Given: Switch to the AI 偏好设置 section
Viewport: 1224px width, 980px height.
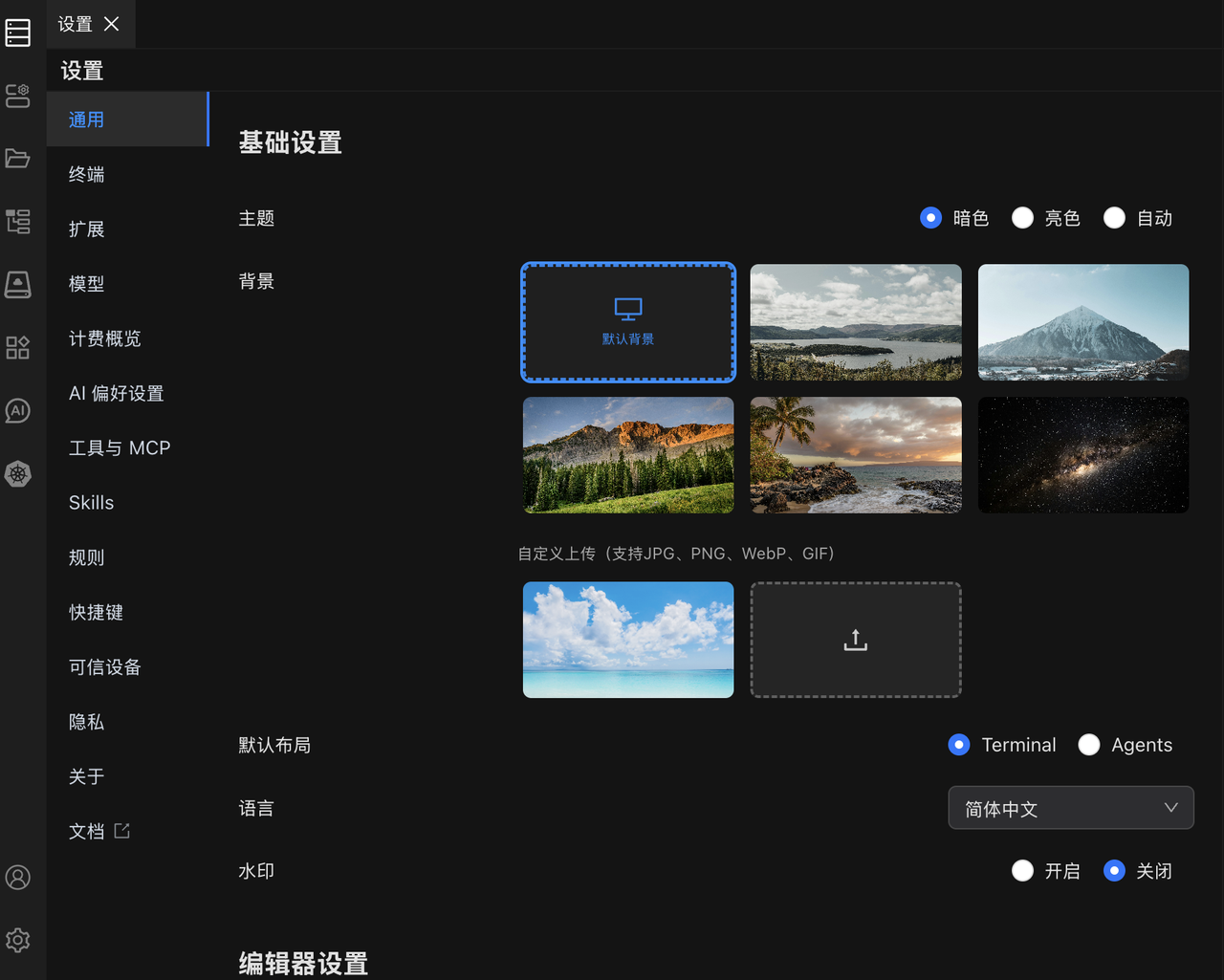Looking at the screenshot, I should coord(117,393).
